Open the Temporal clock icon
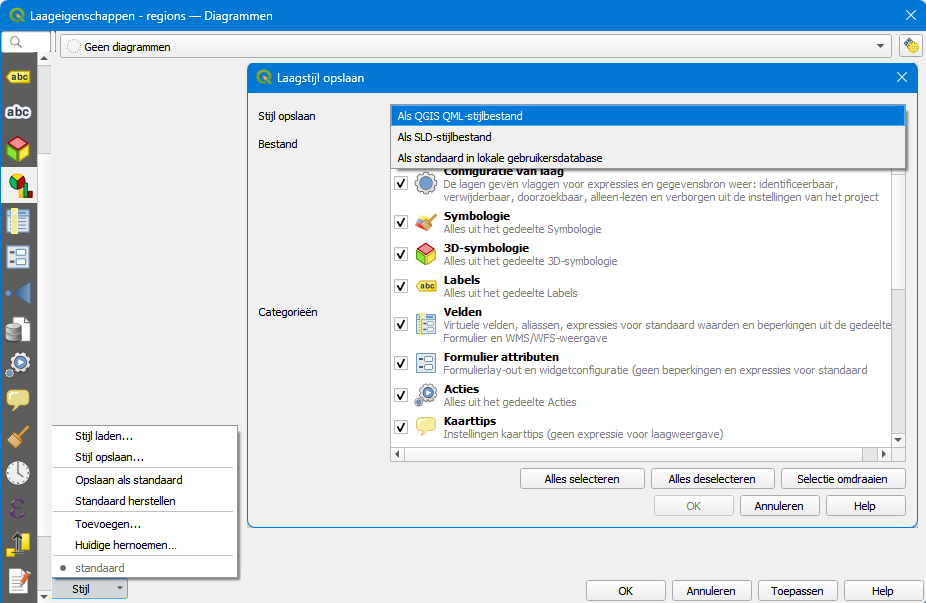 tap(18, 472)
